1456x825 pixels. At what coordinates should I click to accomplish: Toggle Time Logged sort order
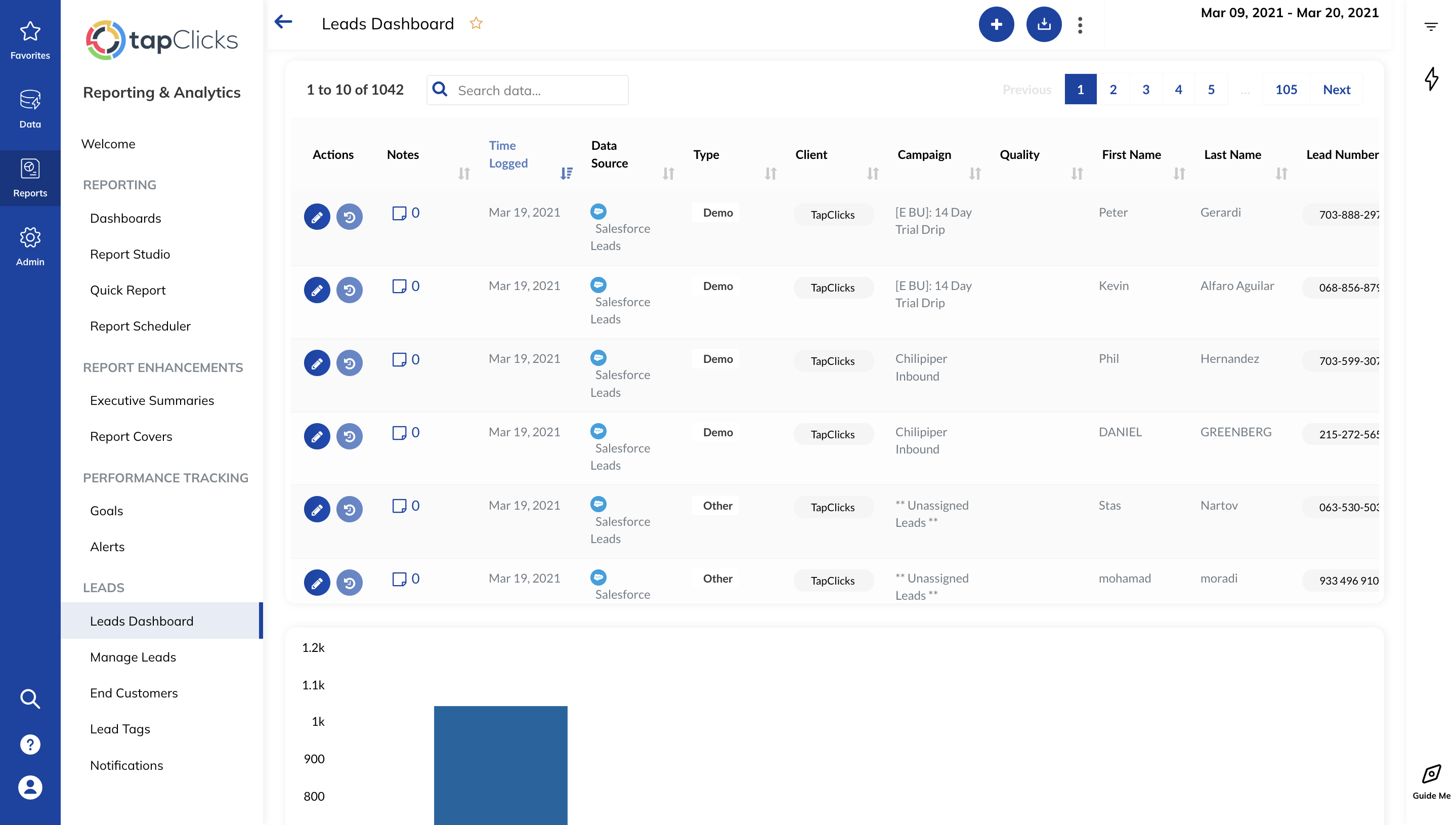click(566, 174)
